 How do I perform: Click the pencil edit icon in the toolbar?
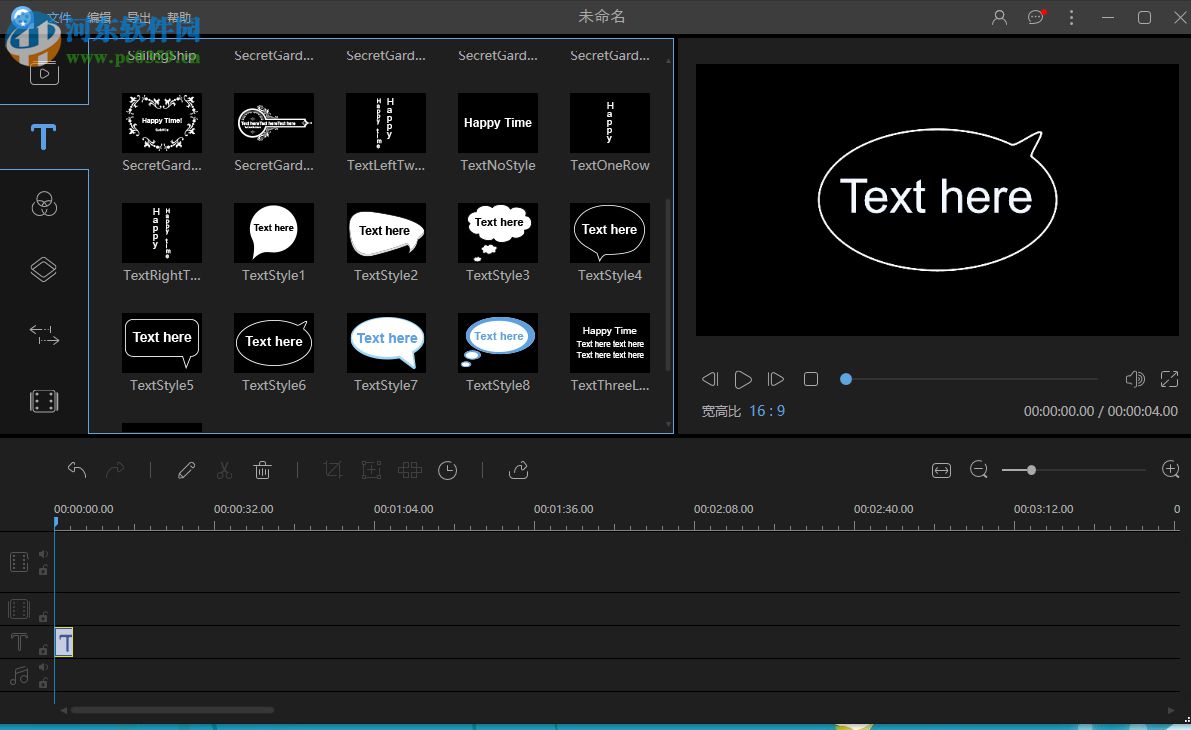point(186,470)
